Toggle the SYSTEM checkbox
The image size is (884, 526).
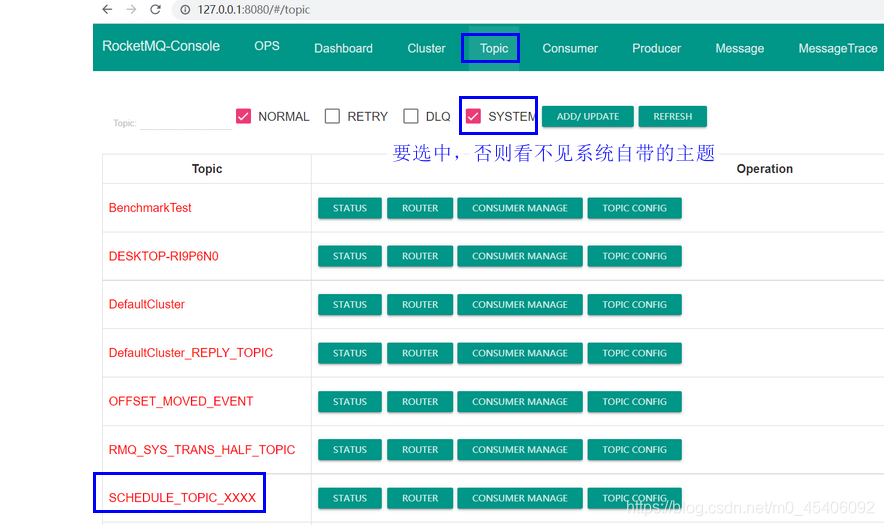pyautogui.click(x=473, y=116)
